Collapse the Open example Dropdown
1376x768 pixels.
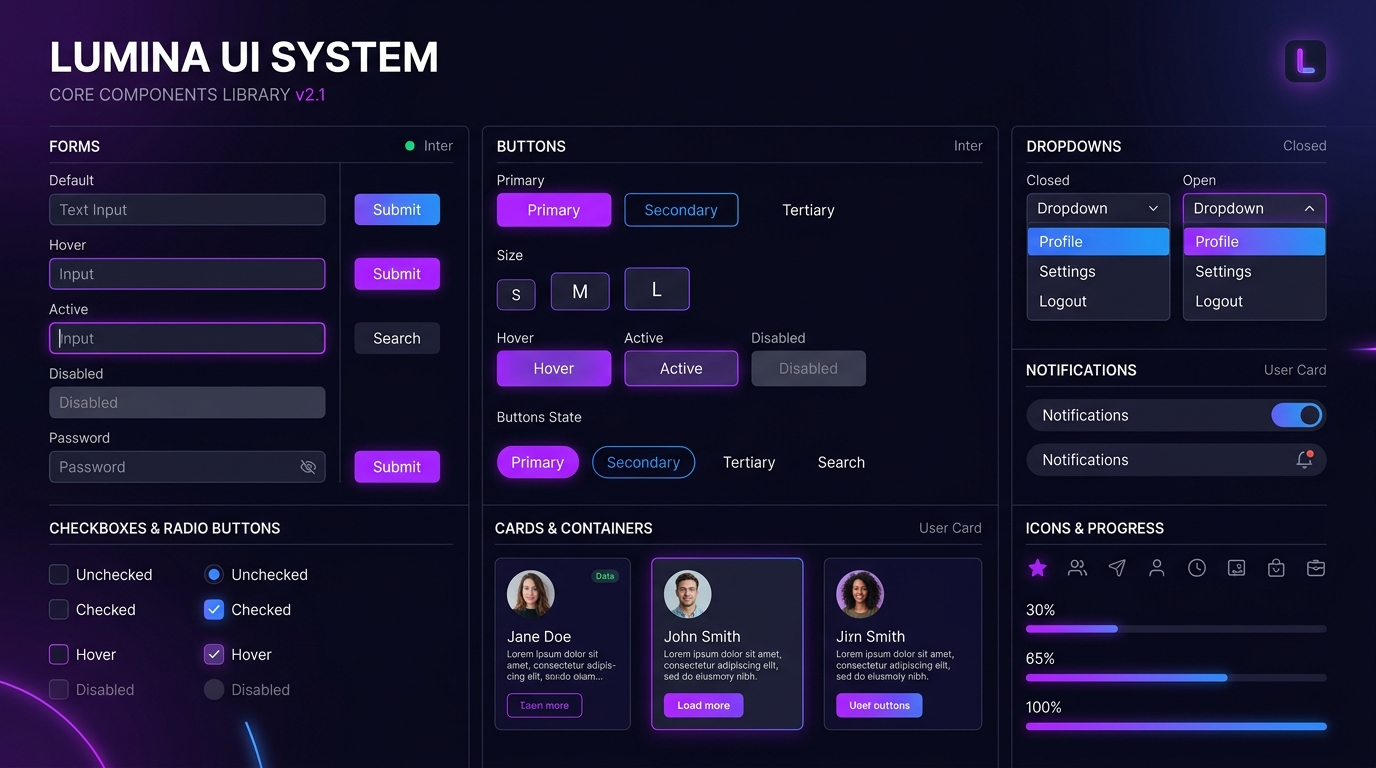point(1254,208)
